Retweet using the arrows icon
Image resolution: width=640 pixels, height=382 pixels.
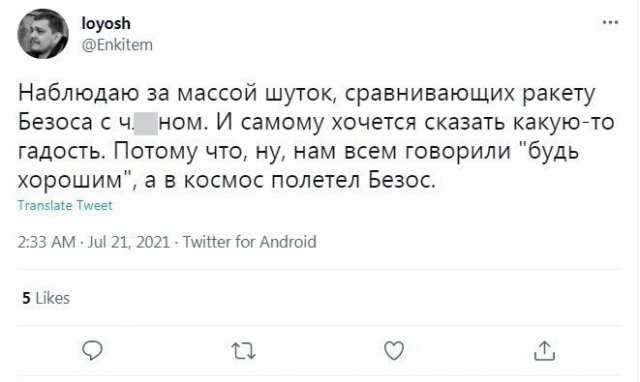(x=243, y=351)
